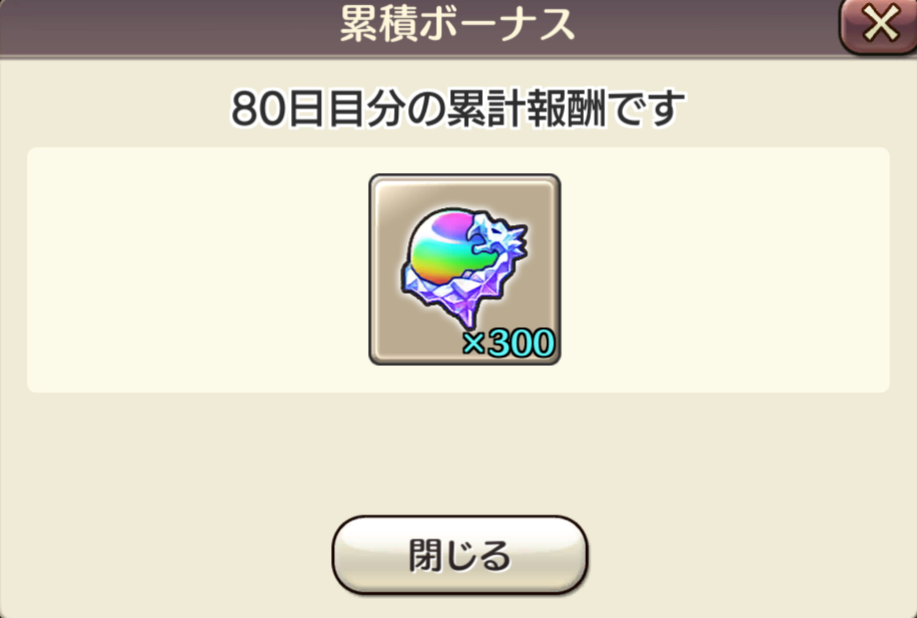Select the rainbow orb reward icon
Viewport: 917px width, 618px height.
(464, 270)
